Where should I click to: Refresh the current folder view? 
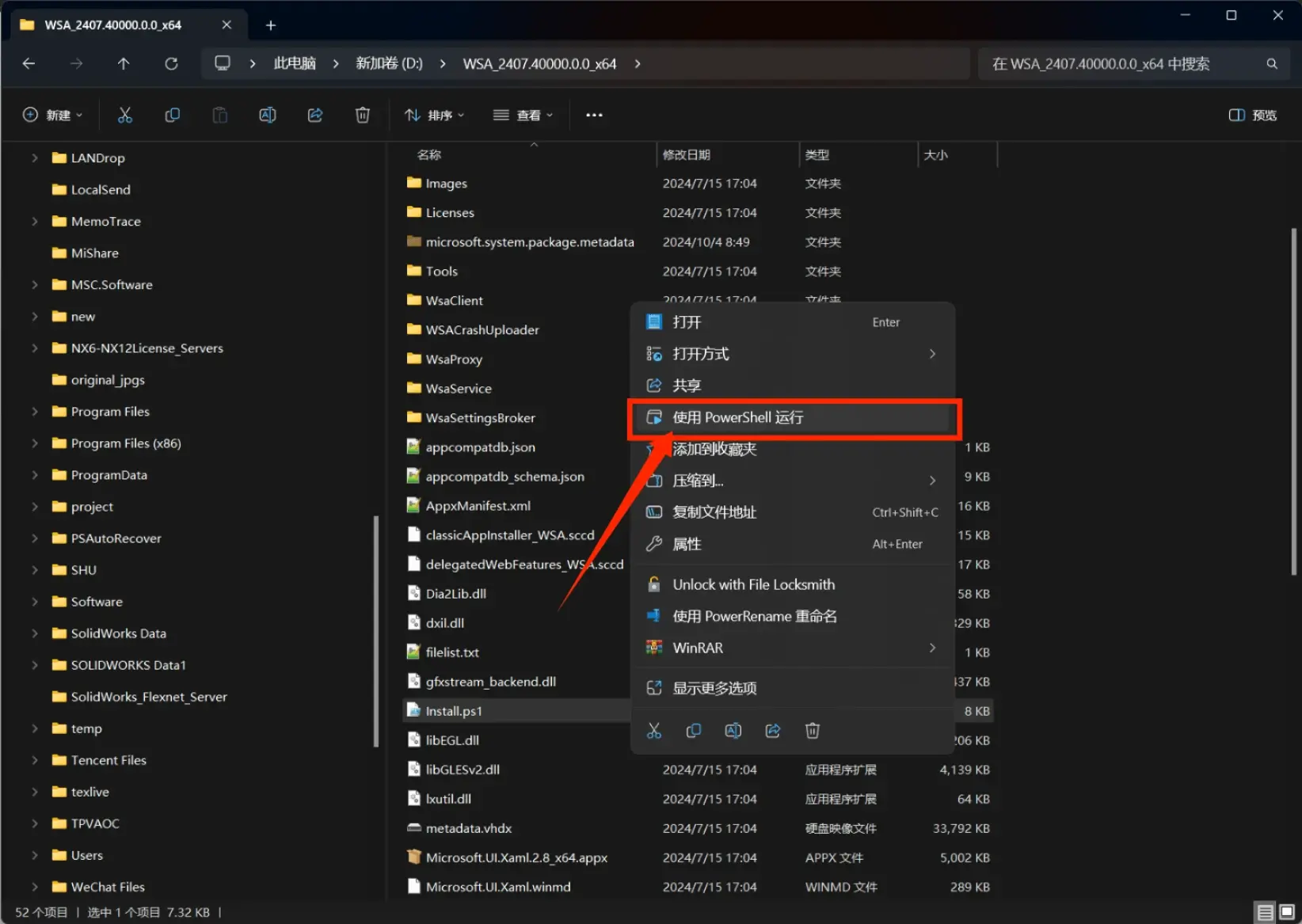pyautogui.click(x=171, y=63)
